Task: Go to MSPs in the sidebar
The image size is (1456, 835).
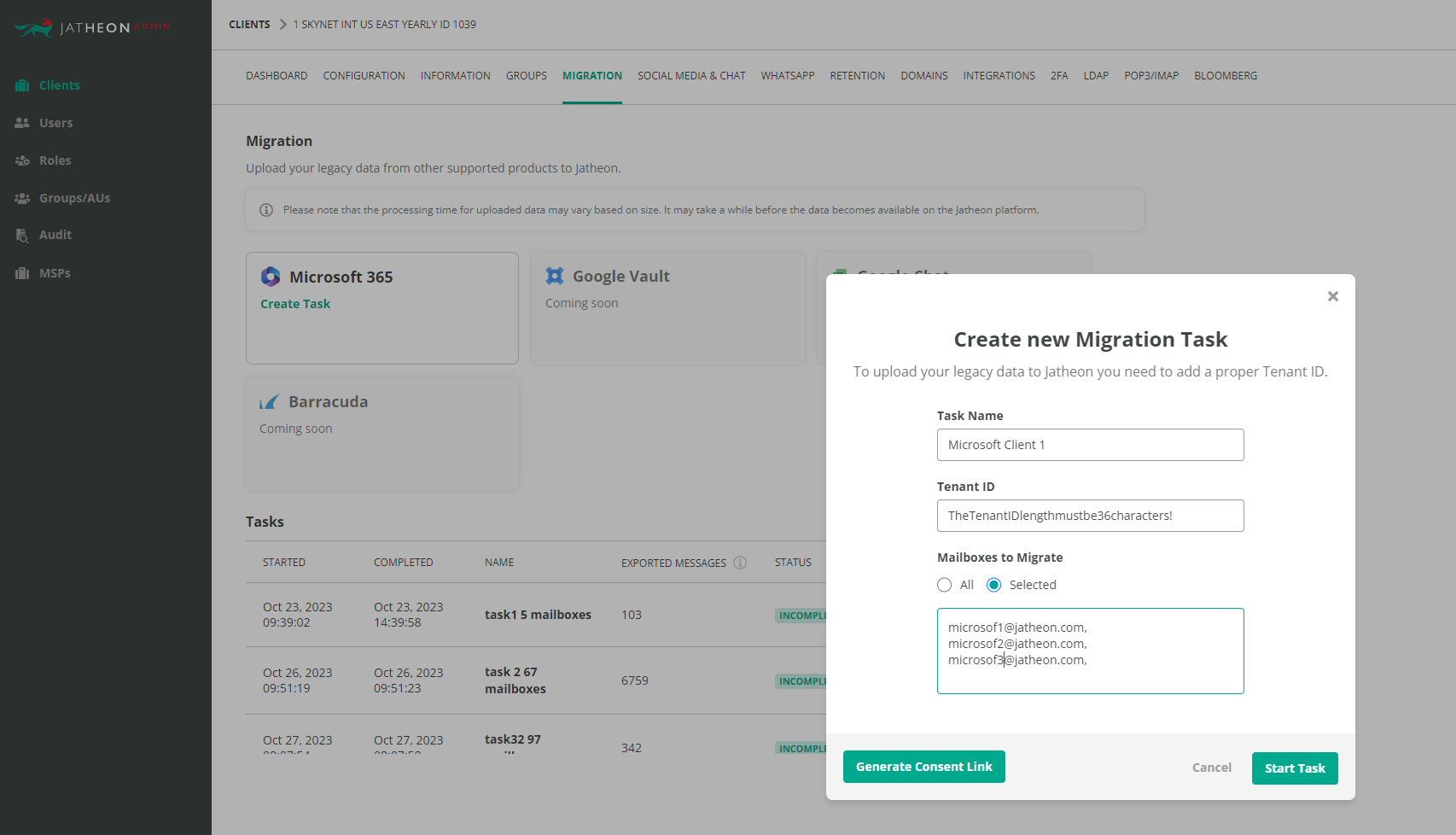Action: click(x=55, y=273)
